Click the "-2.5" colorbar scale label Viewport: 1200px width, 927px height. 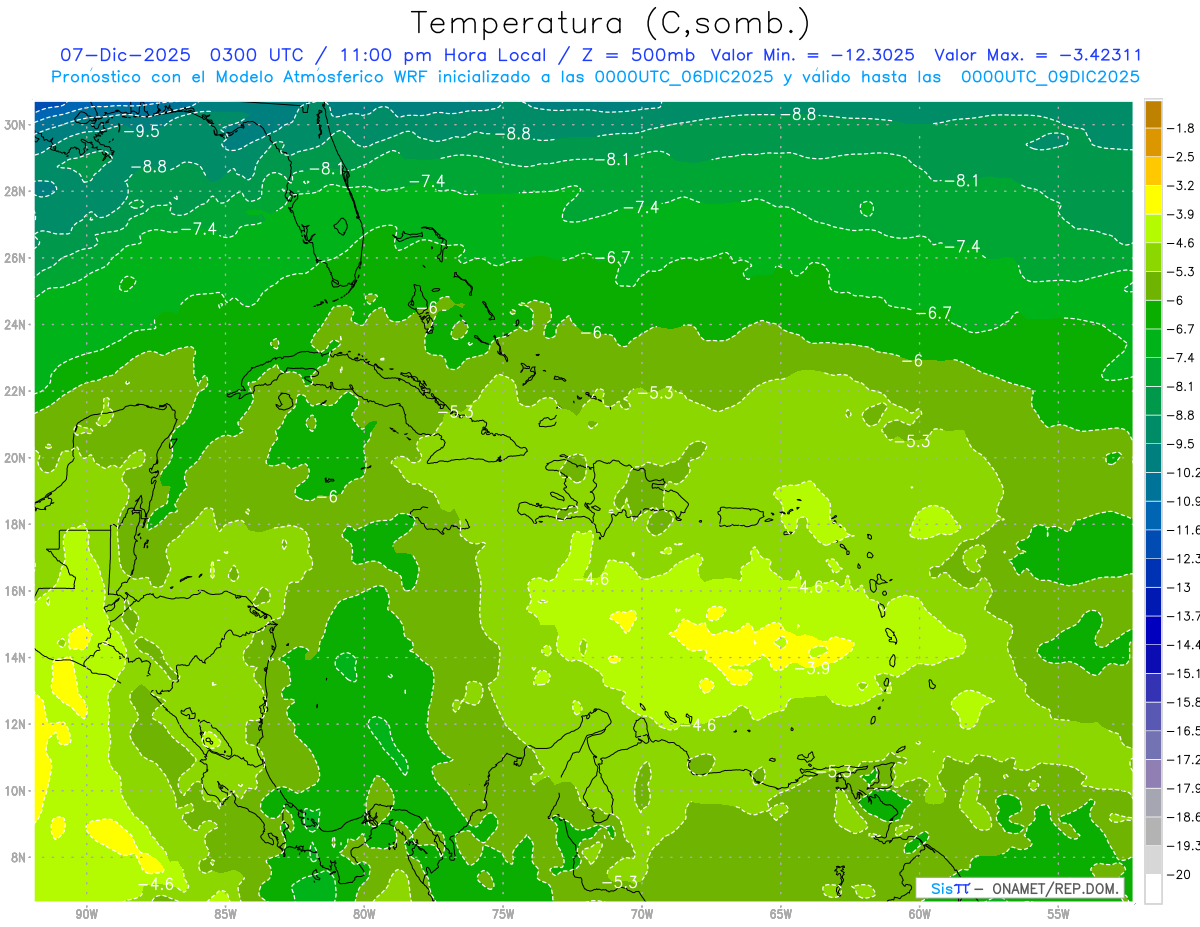(x=1181, y=157)
